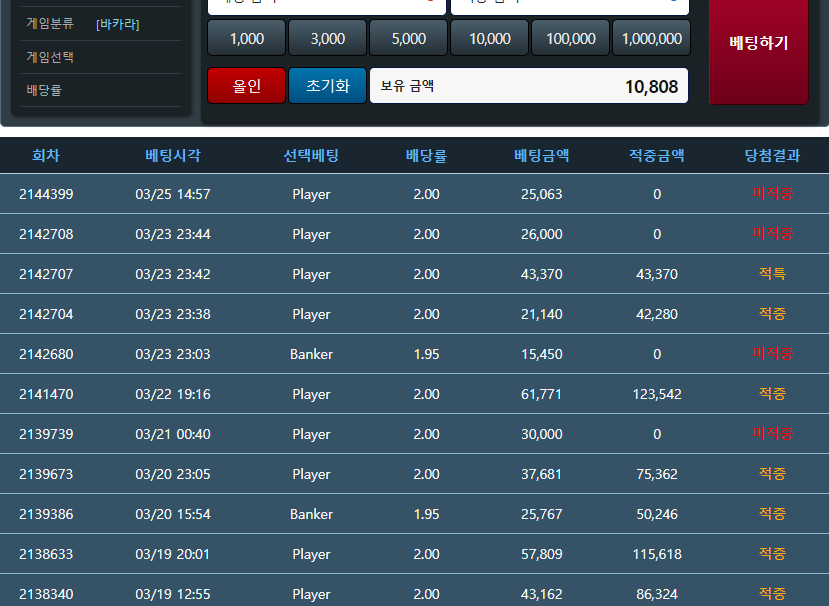Screen dimensions: 829x606
Task: Click the 베팅시각 column header
Action: pos(173,155)
